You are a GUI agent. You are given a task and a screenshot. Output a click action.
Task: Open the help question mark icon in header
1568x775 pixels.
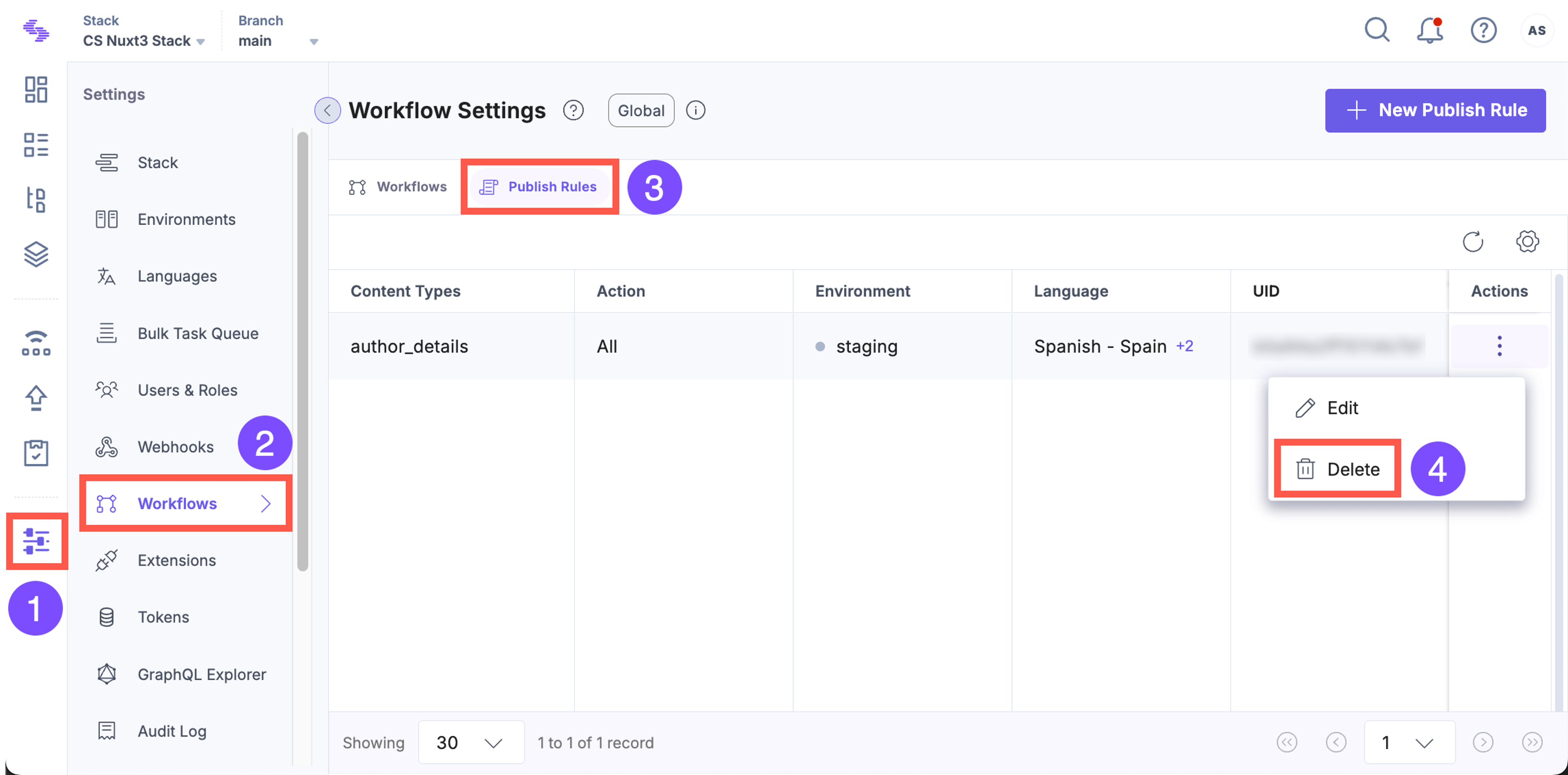(x=1483, y=30)
